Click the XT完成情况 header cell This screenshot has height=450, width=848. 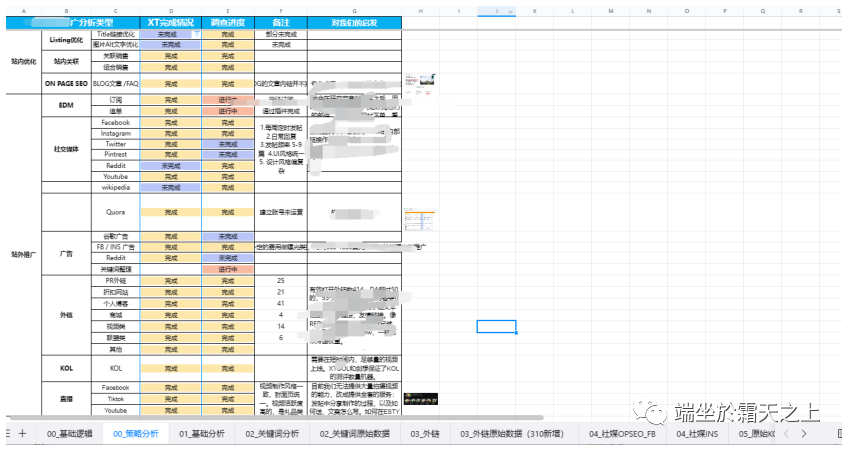point(170,22)
